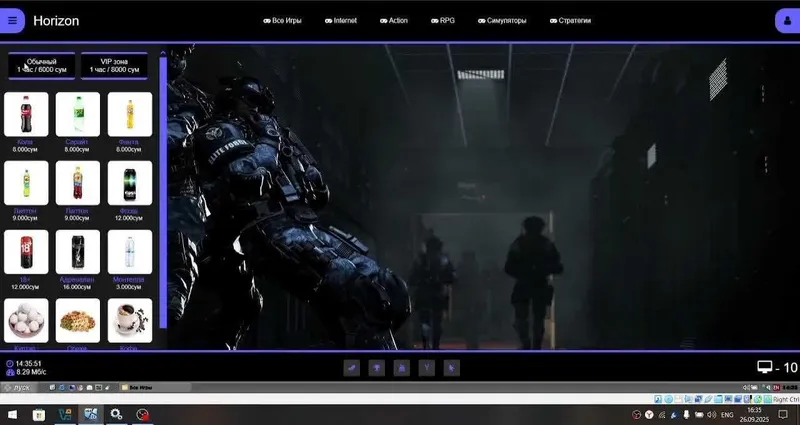Select the Обычный 1 час / 6000 сум tariff

[42, 66]
